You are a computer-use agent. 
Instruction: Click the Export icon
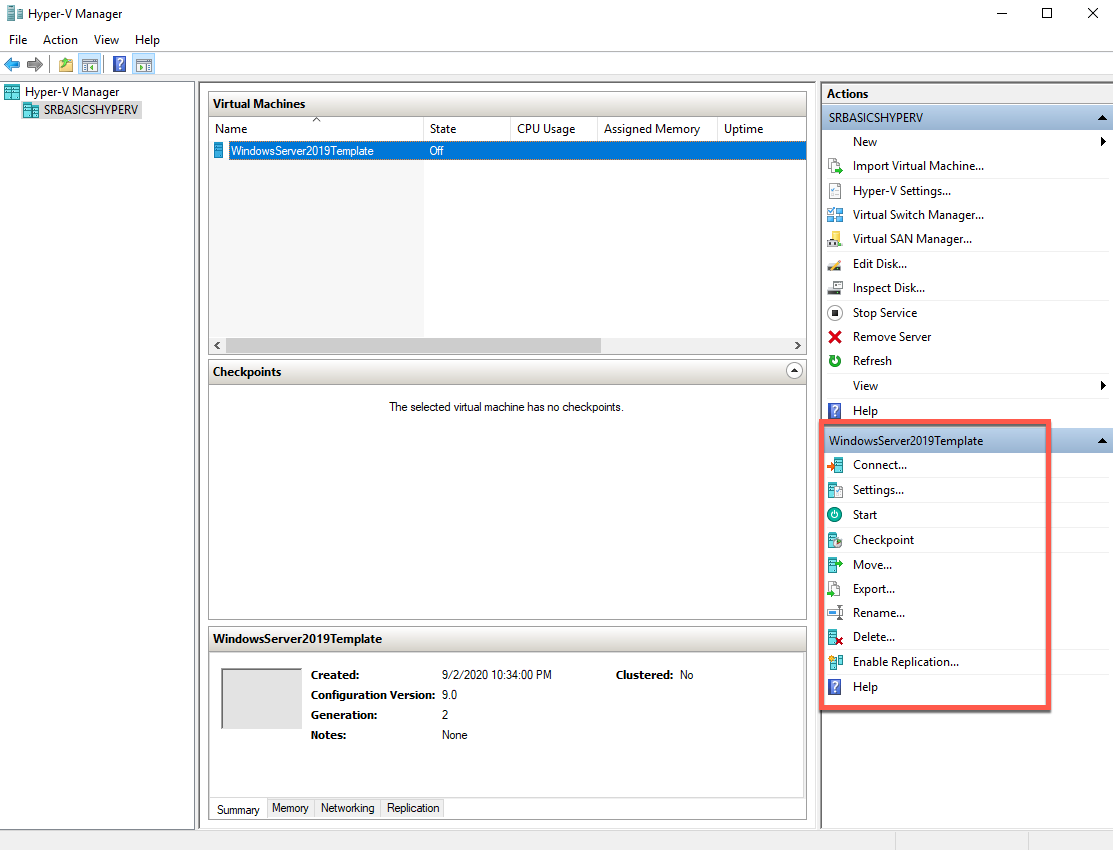(x=835, y=589)
